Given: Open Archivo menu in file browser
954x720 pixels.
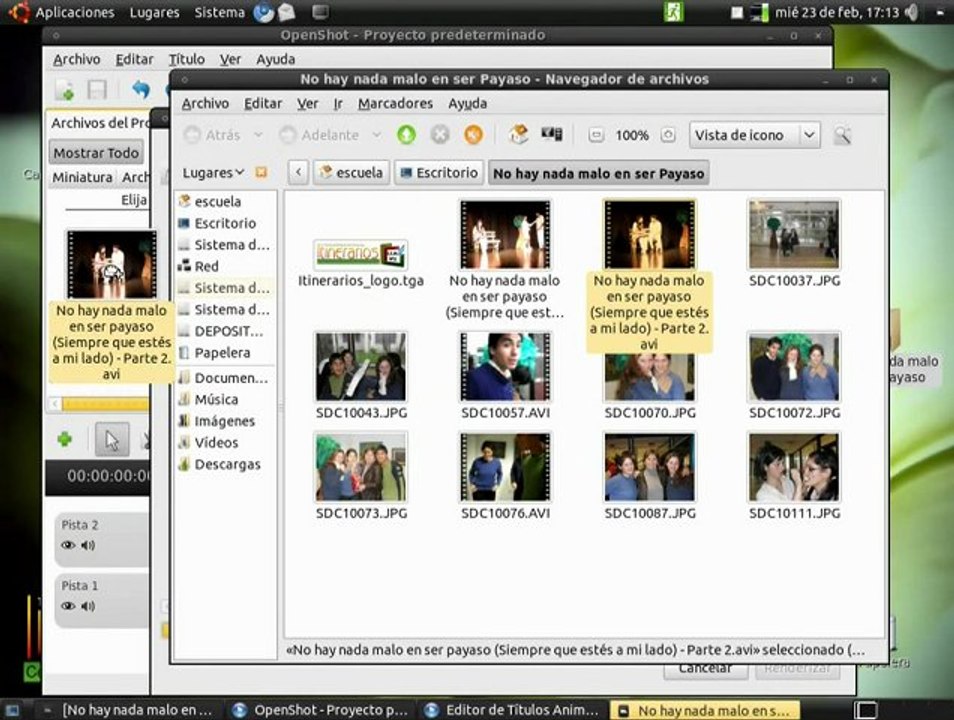Looking at the screenshot, I should [x=205, y=103].
